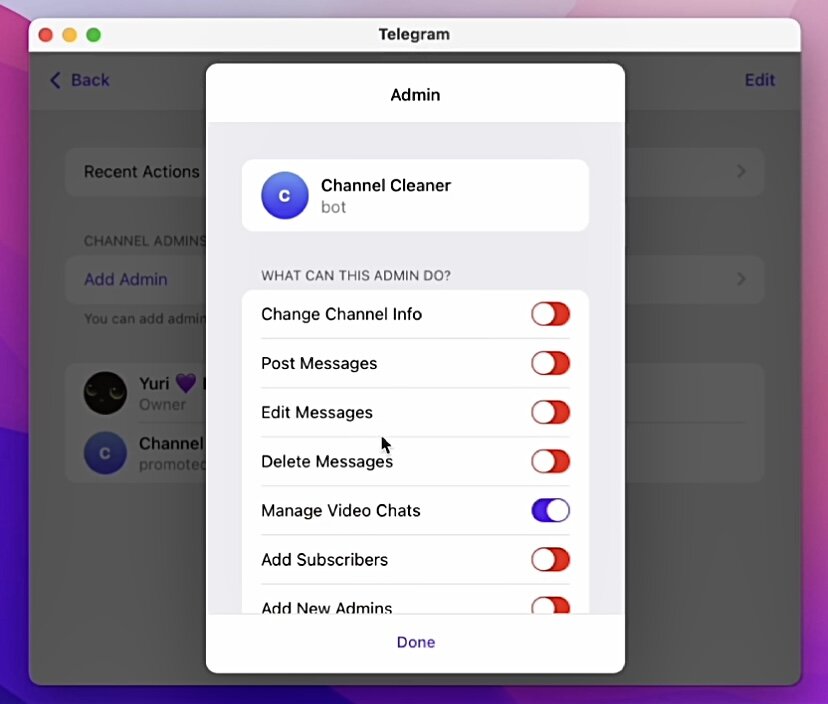Screen dimensions: 828x704
Task: Enable the Add Subscribers switch
Action: pos(550,560)
